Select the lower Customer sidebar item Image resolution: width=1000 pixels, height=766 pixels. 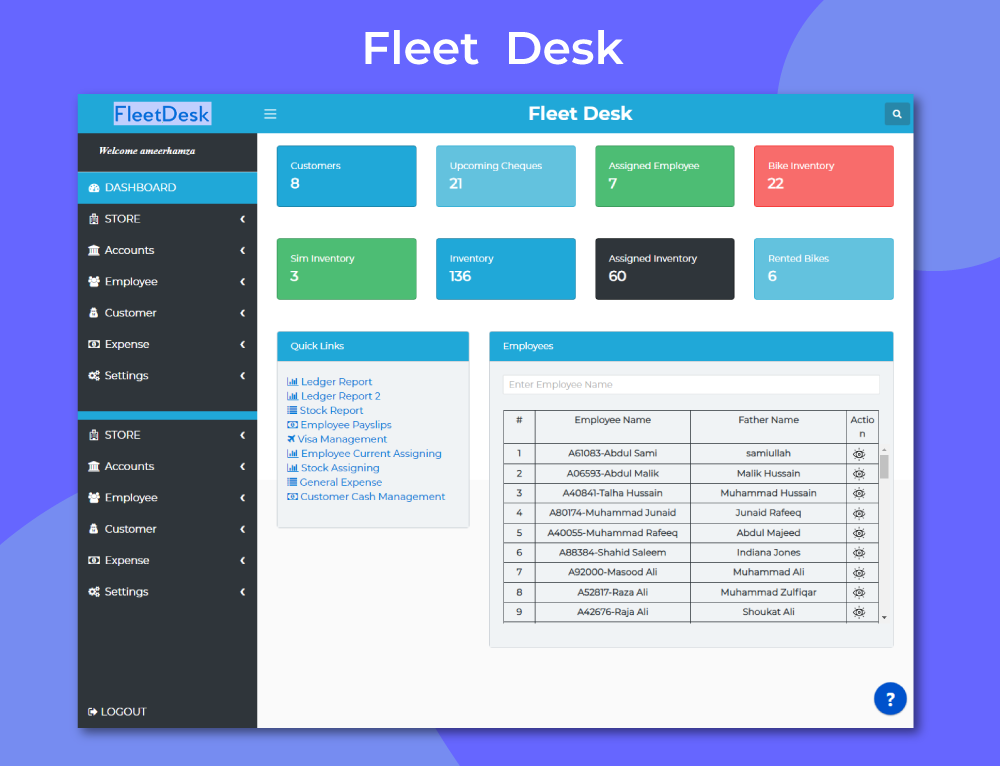(167, 529)
